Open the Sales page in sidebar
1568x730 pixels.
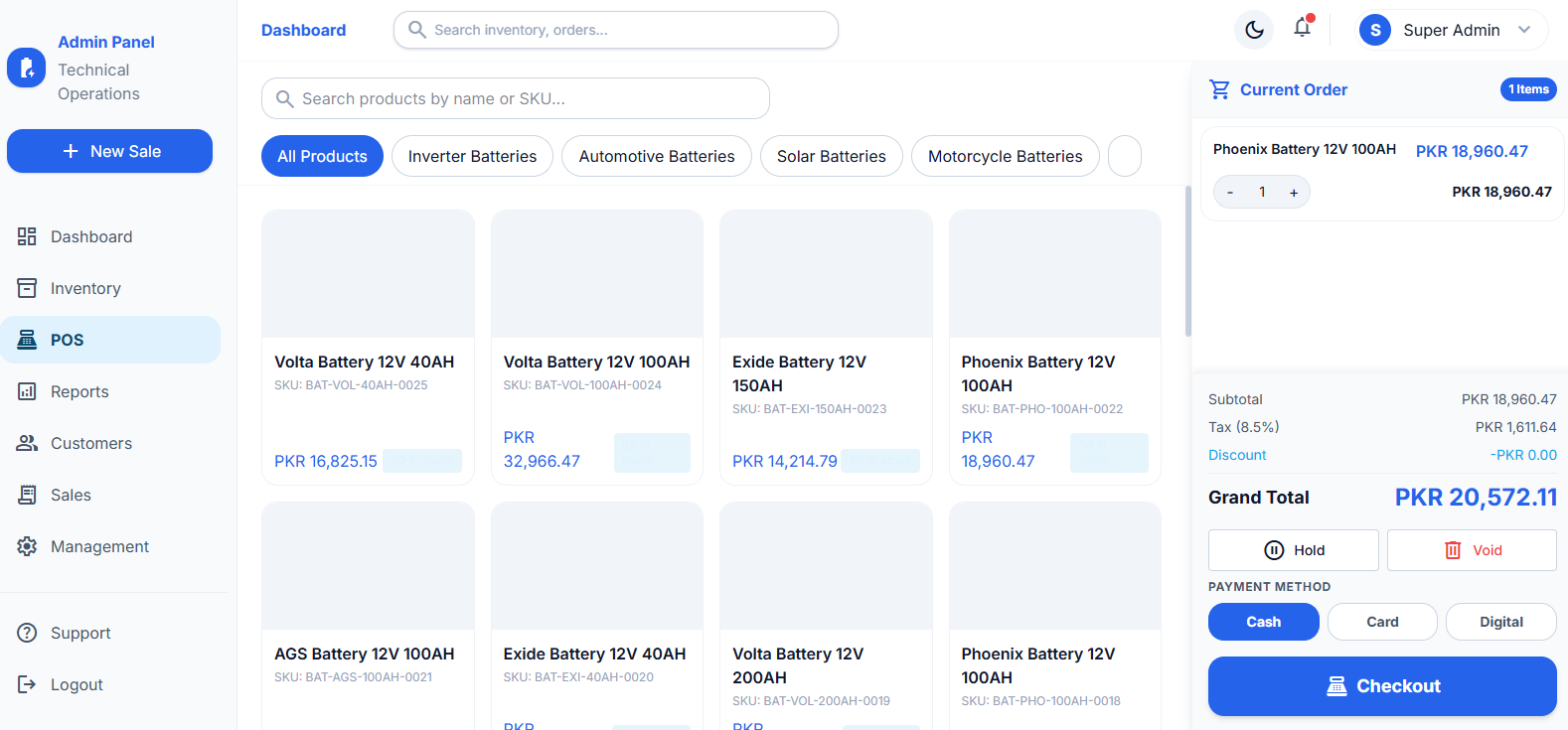click(x=110, y=495)
